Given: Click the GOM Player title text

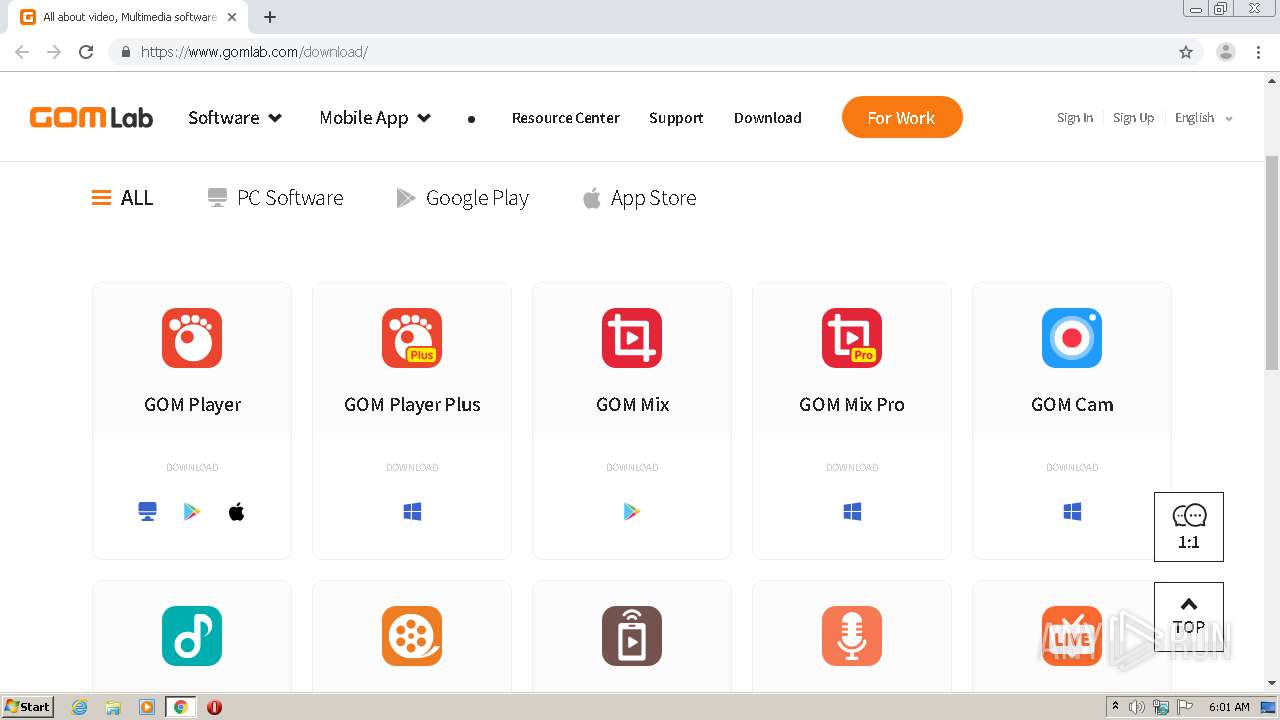Looking at the screenshot, I should pos(192,405).
